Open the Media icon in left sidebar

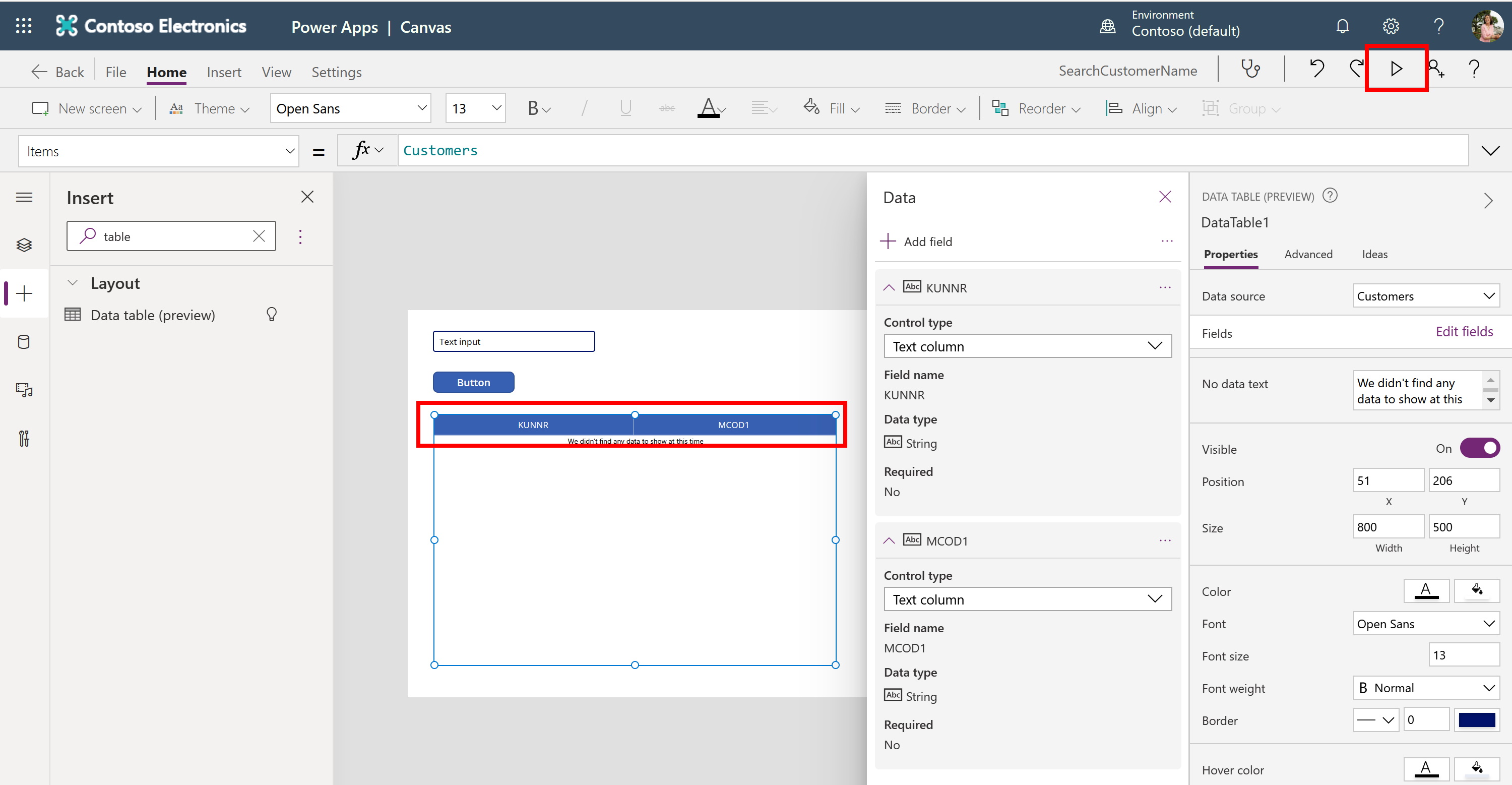coord(24,390)
